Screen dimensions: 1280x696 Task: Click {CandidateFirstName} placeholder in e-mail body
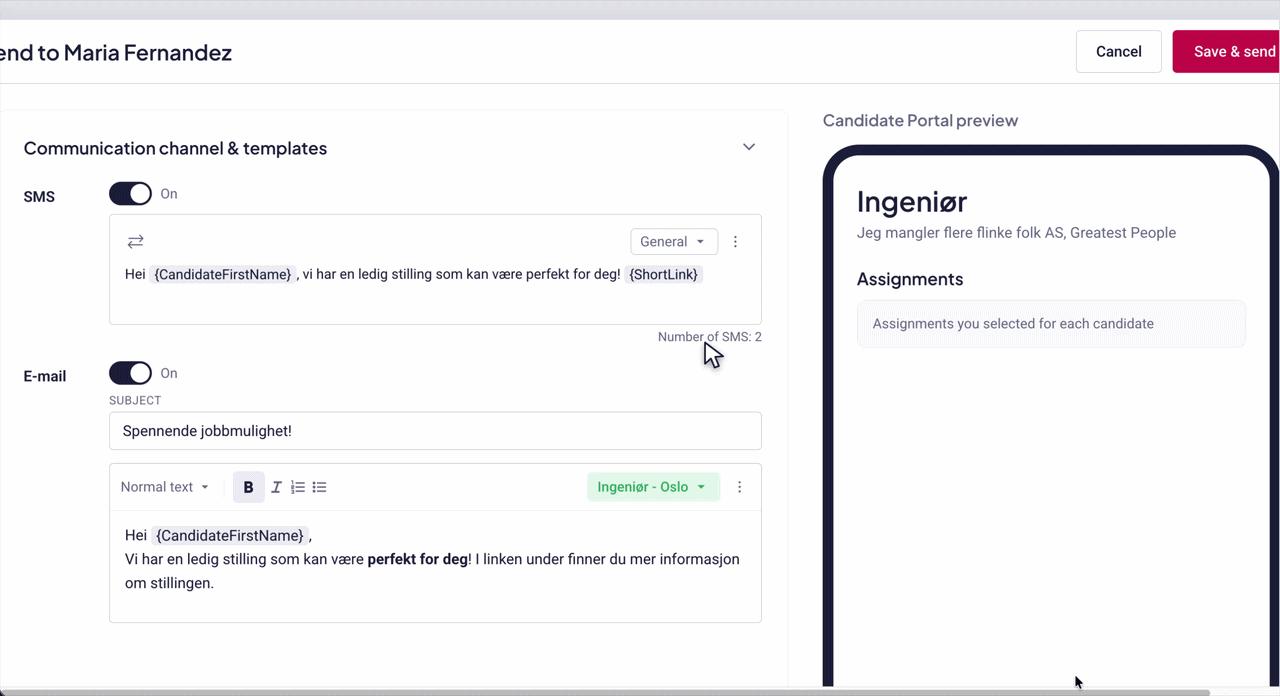(x=231, y=535)
